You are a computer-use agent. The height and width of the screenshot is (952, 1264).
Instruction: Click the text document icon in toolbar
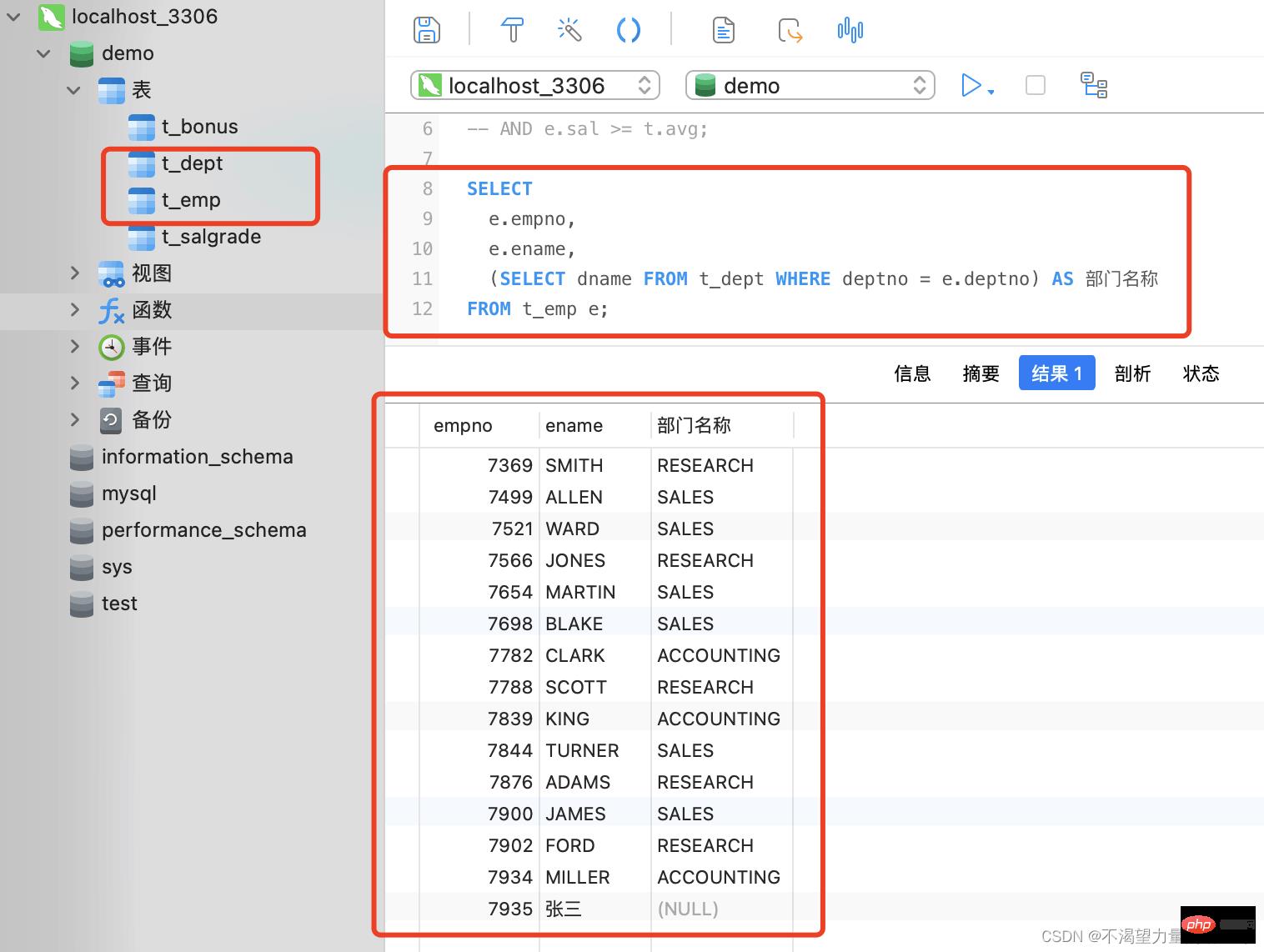tap(724, 31)
